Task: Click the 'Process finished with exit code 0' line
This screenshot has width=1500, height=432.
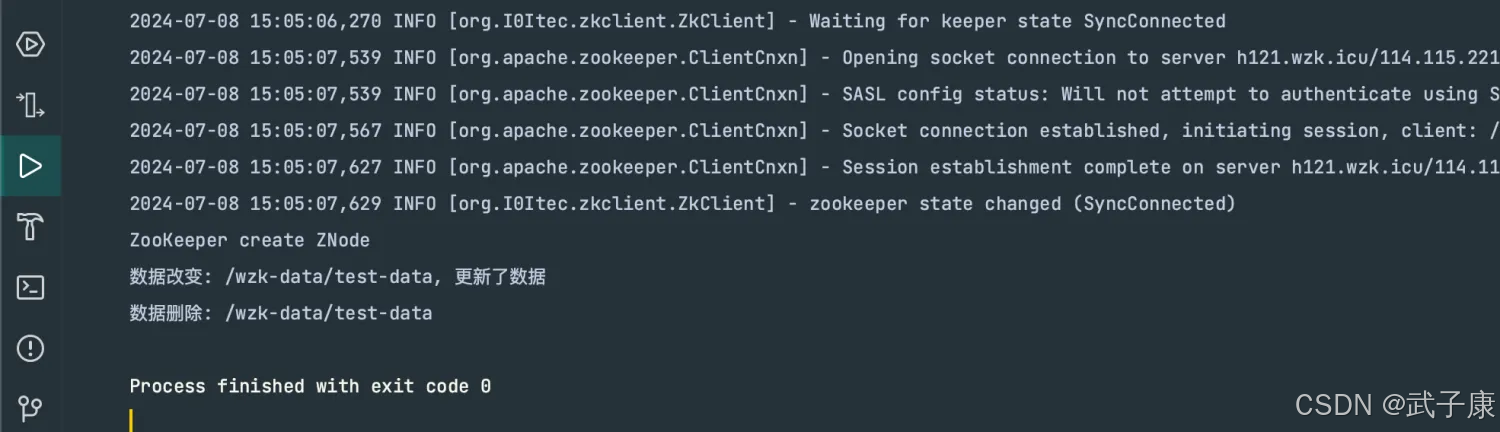Action: 310,386
